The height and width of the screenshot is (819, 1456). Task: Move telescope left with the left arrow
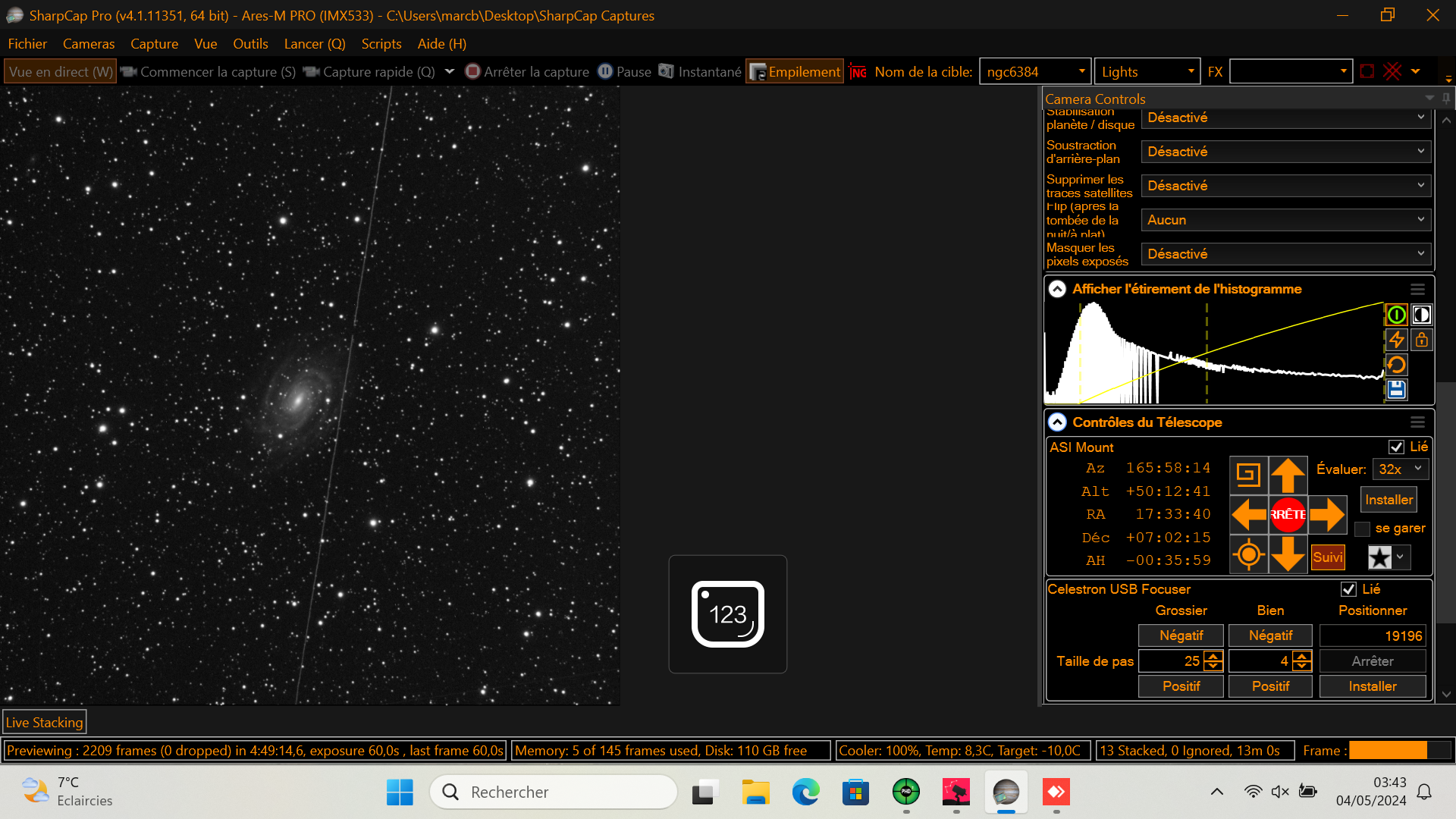pyautogui.click(x=1248, y=515)
